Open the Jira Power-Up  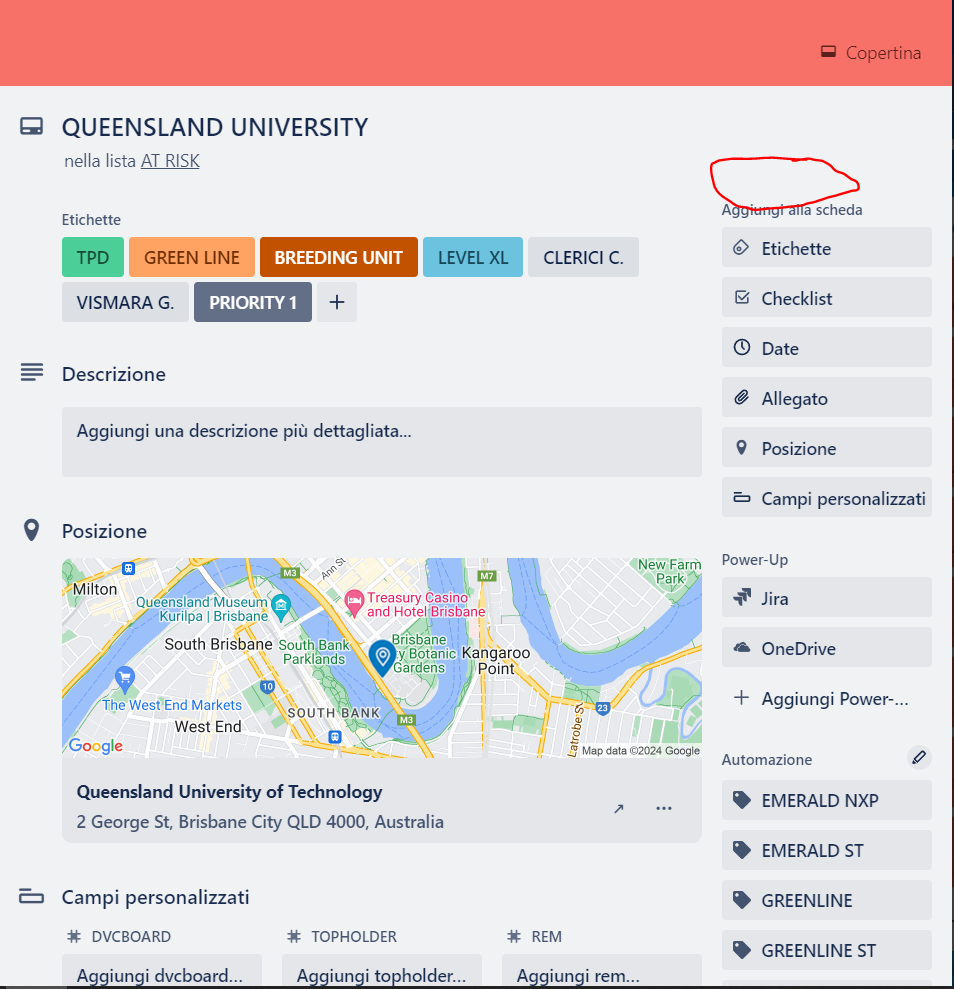[x=827, y=598]
